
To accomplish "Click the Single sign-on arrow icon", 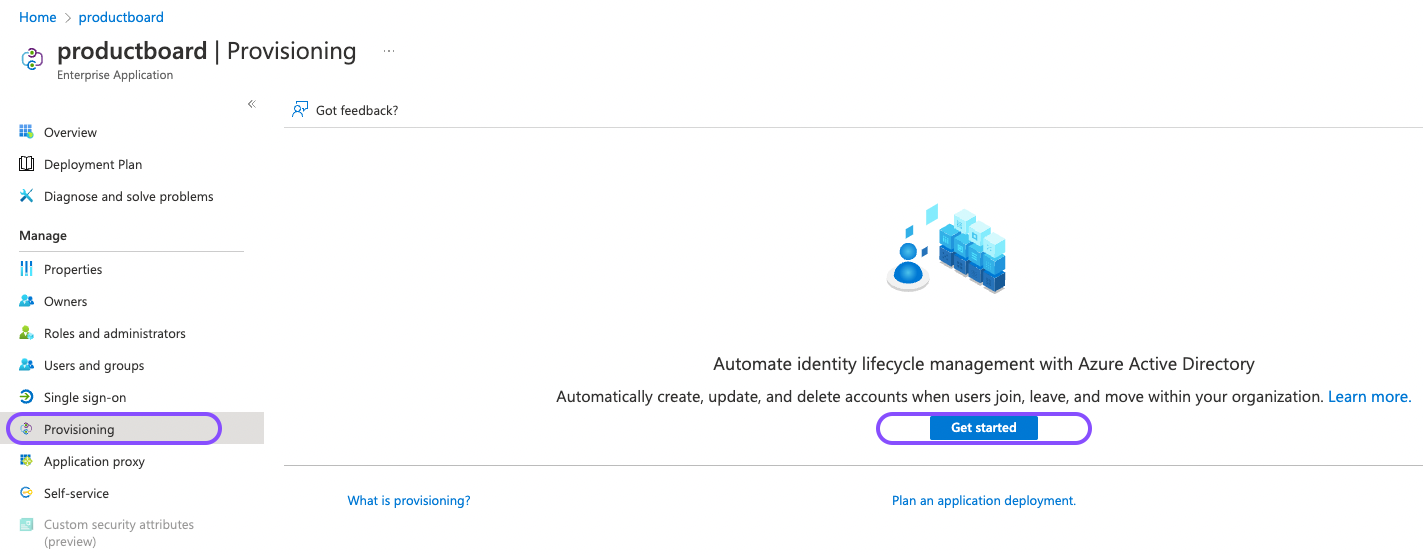I will click(27, 397).
